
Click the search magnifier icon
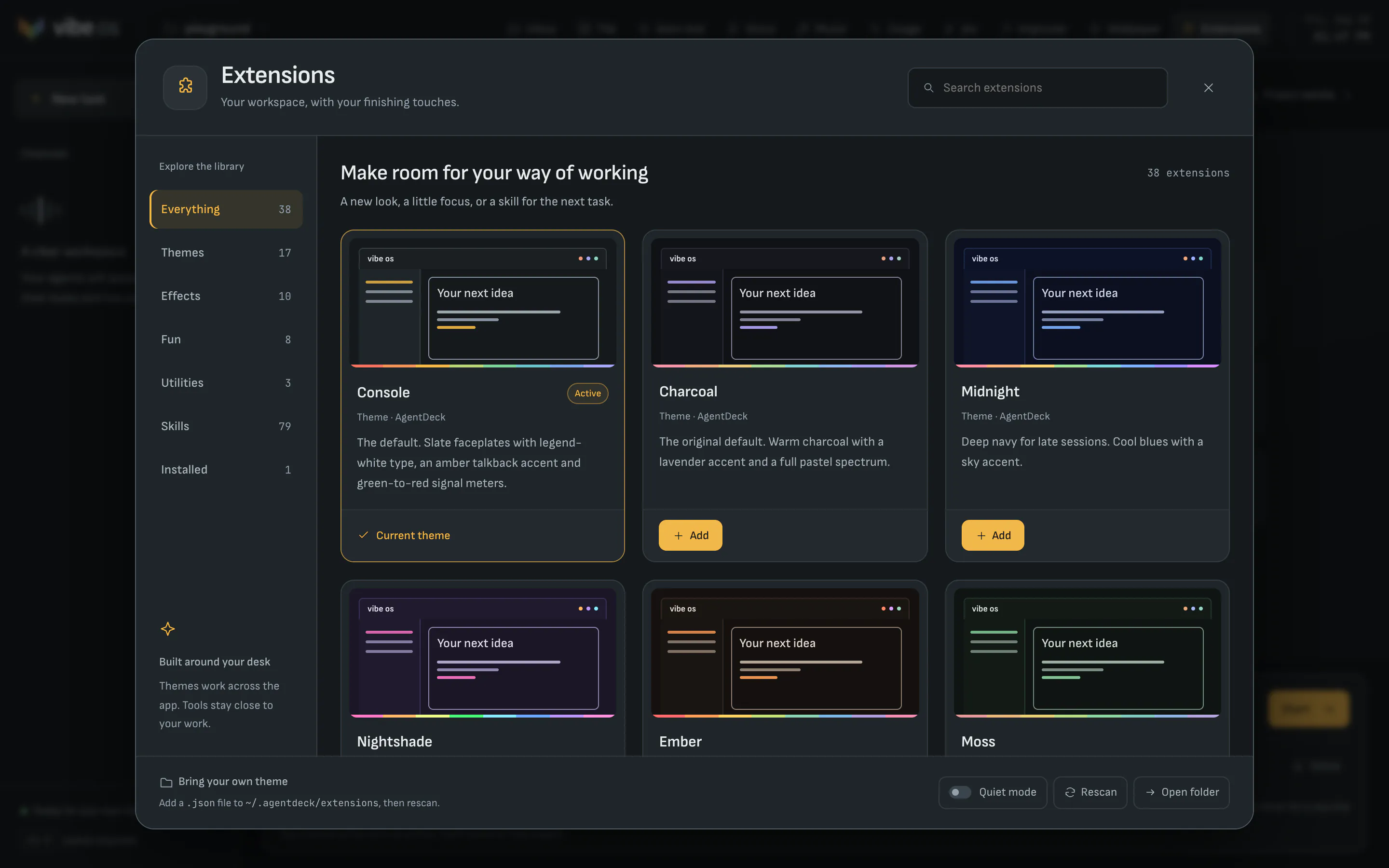[928, 88]
